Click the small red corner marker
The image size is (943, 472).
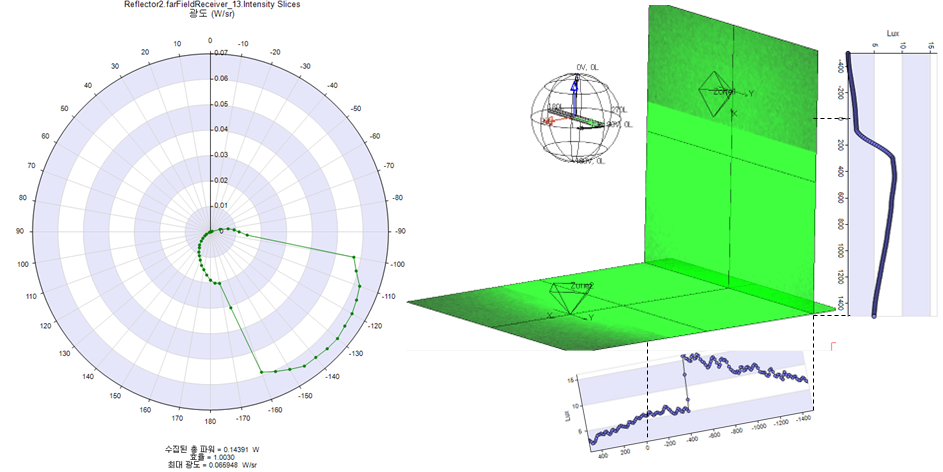pos(832,345)
